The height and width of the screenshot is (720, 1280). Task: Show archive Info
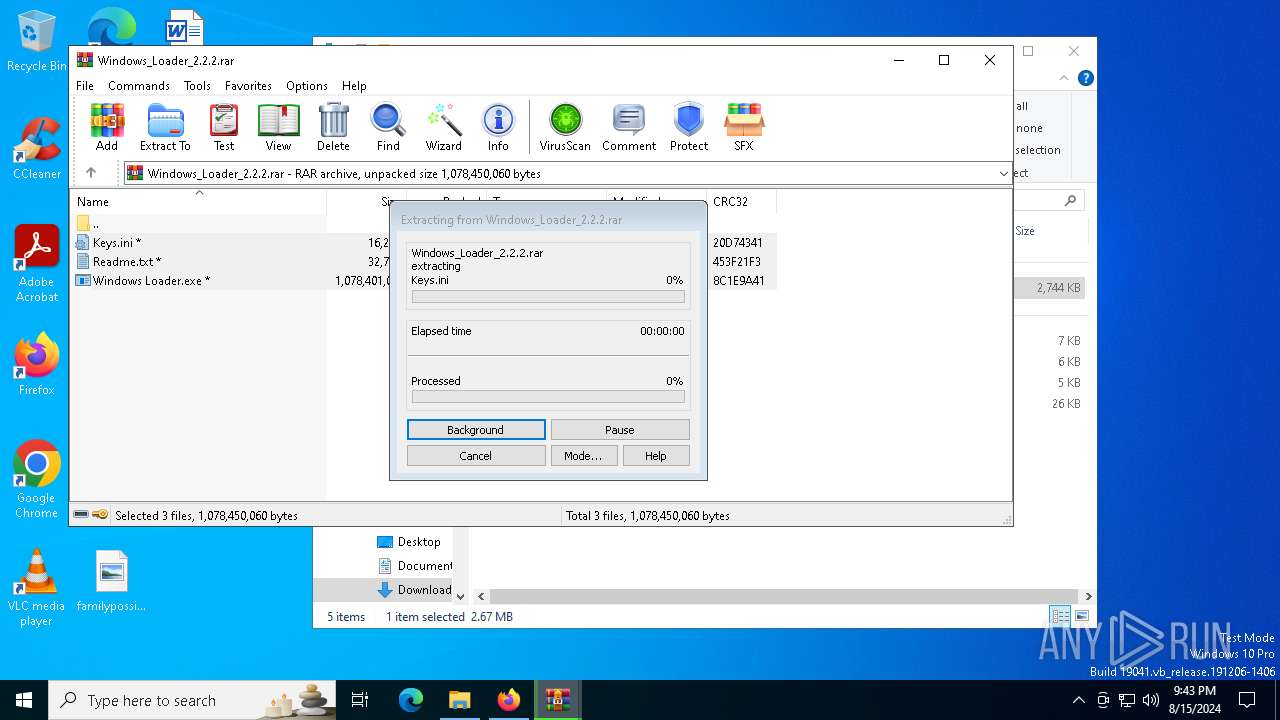click(498, 127)
